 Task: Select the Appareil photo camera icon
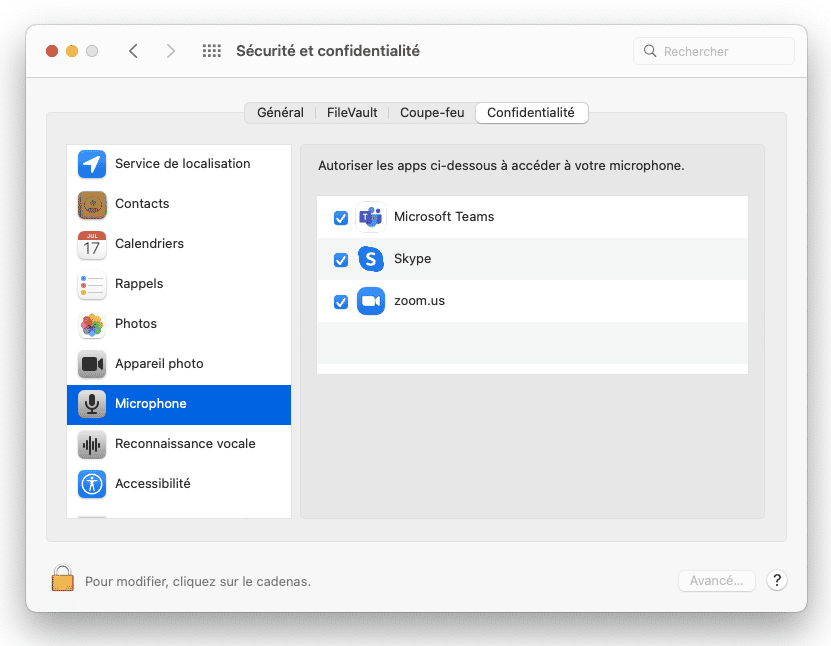coord(92,364)
